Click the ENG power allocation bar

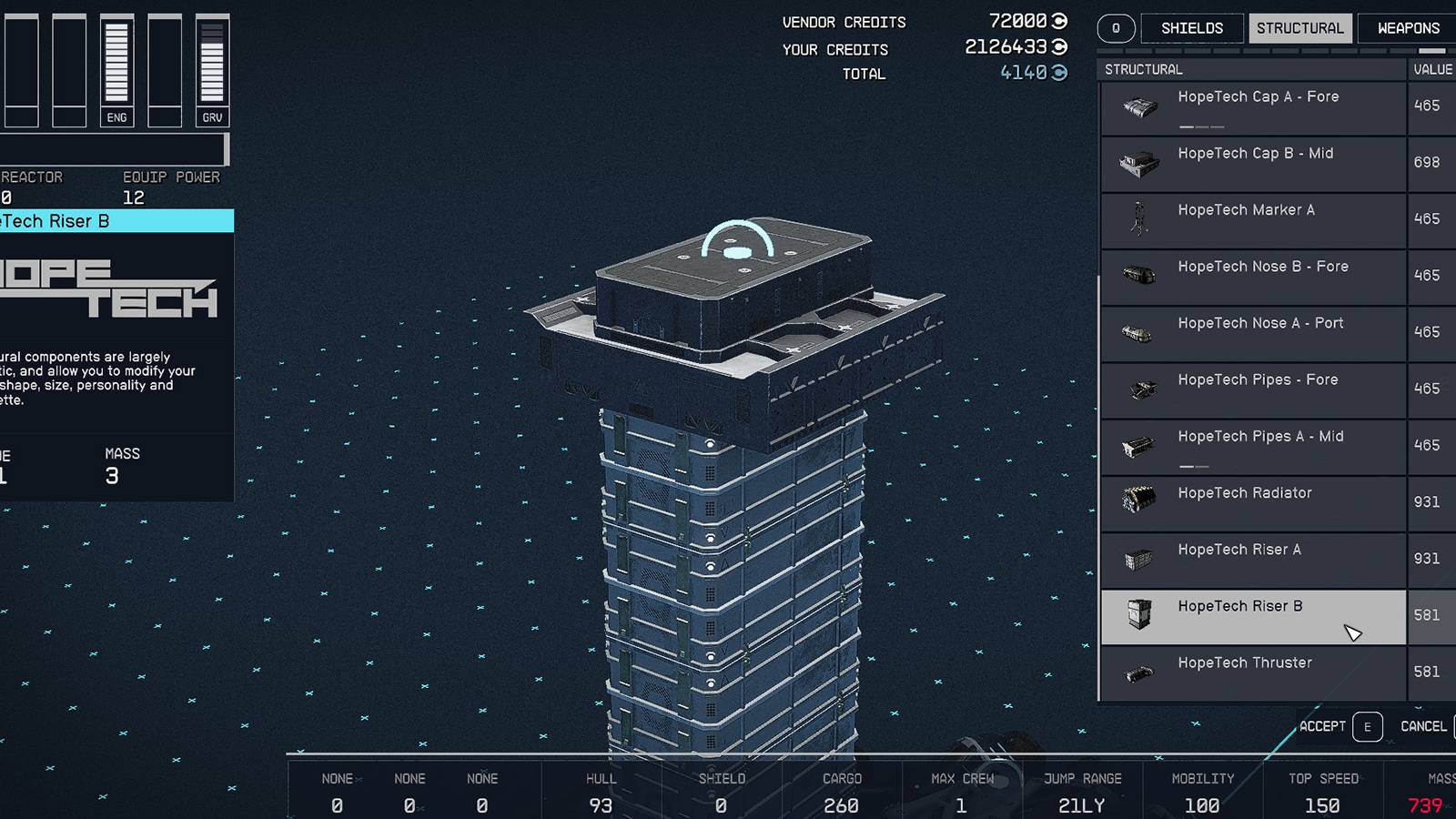pos(116,64)
